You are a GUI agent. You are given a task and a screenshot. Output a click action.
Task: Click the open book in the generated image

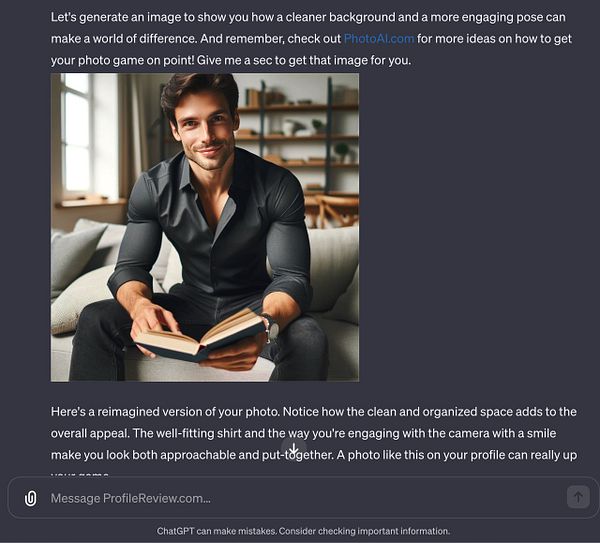(200, 337)
